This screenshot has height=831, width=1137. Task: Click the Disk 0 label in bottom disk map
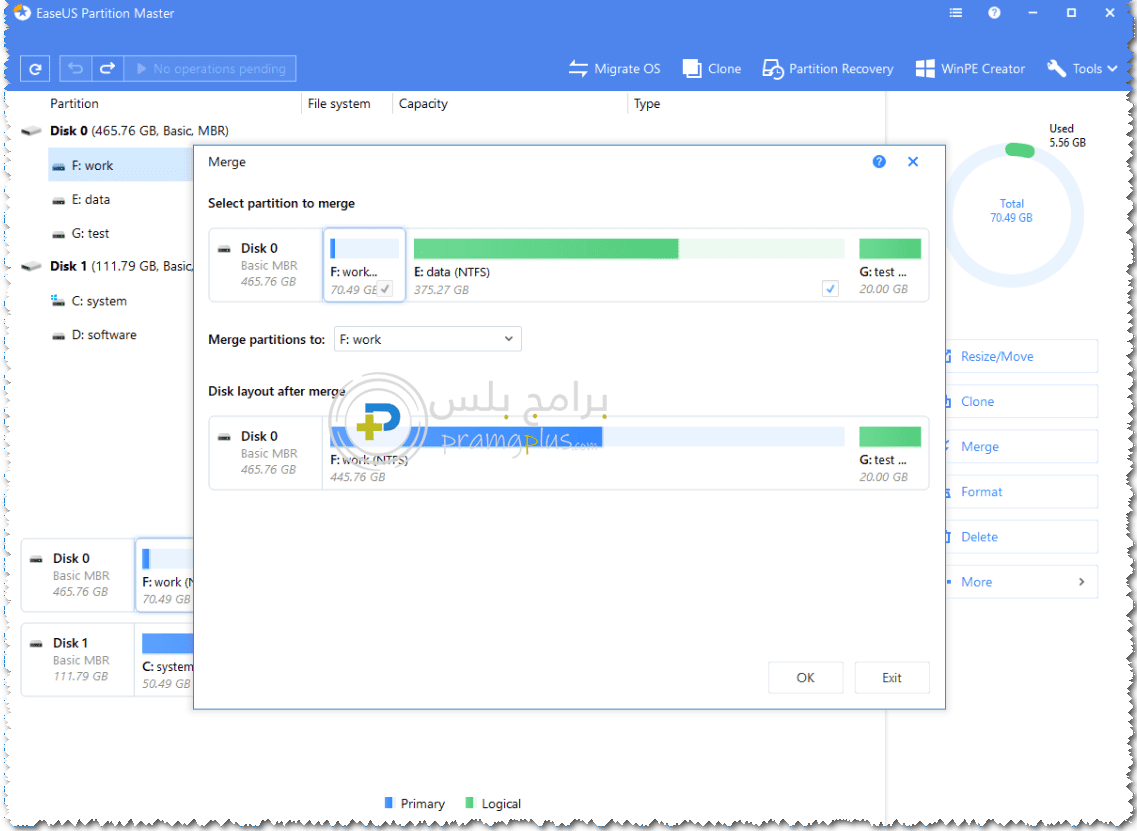(71, 558)
